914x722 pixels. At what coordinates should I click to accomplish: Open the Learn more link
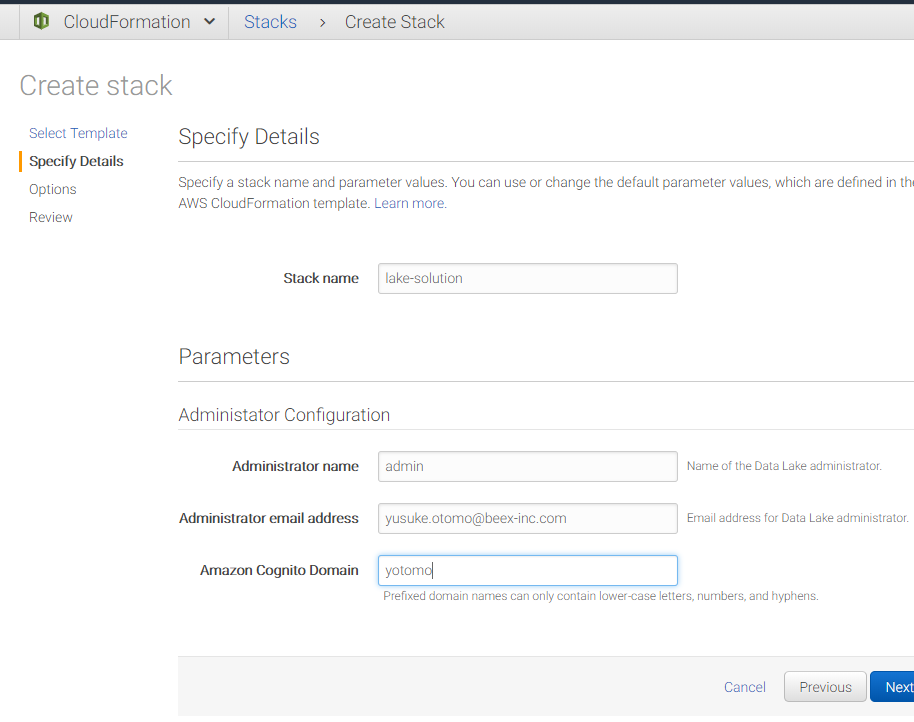pyautogui.click(x=410, y=203)
